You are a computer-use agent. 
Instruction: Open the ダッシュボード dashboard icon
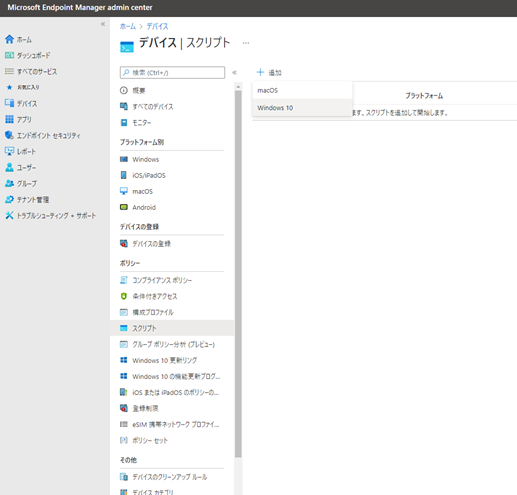(9, 55)
